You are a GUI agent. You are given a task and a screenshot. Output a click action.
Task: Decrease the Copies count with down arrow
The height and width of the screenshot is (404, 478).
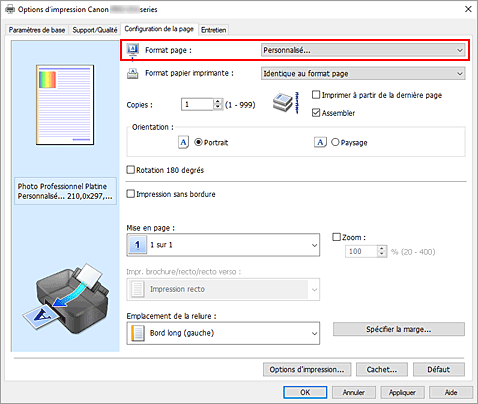[218, 107]
